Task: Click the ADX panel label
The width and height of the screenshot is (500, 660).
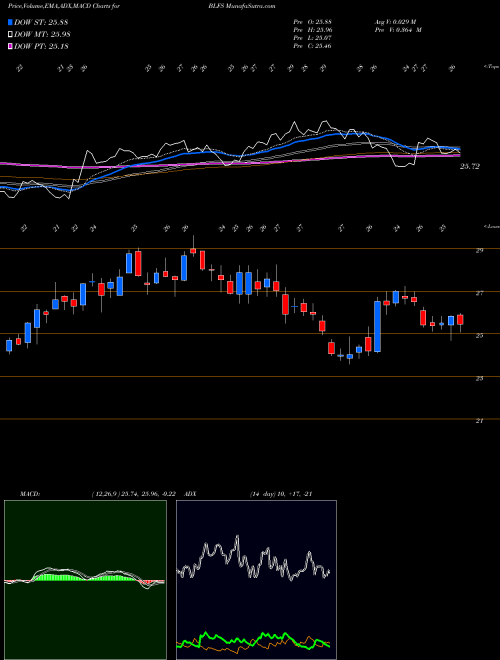Action: click(x=191, y=494)
